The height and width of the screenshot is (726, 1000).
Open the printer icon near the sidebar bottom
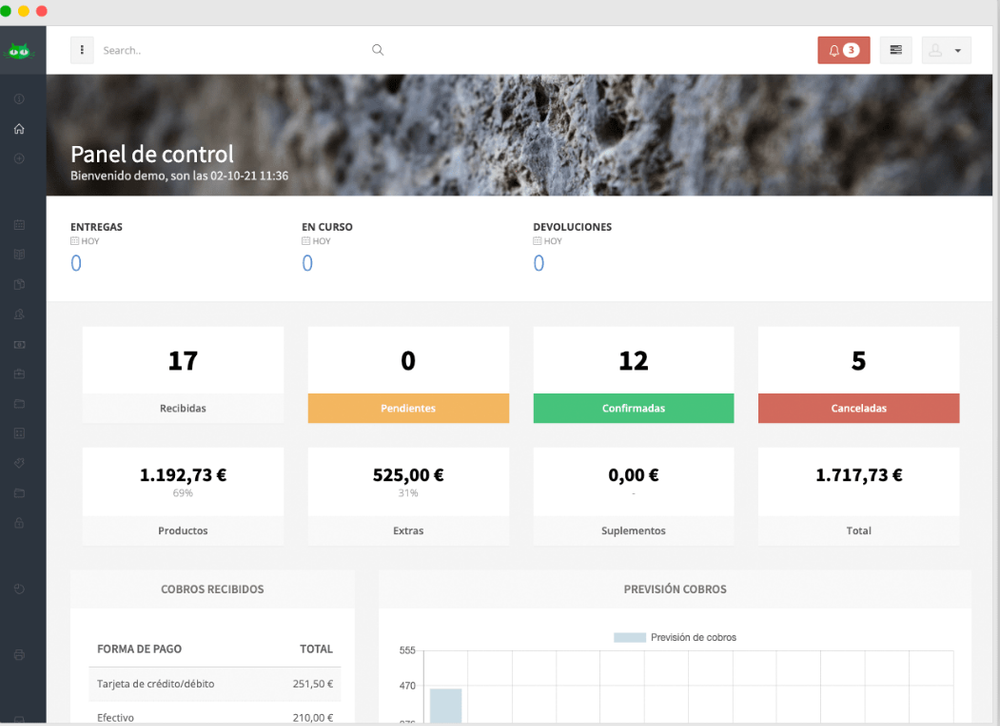[19, 655]
